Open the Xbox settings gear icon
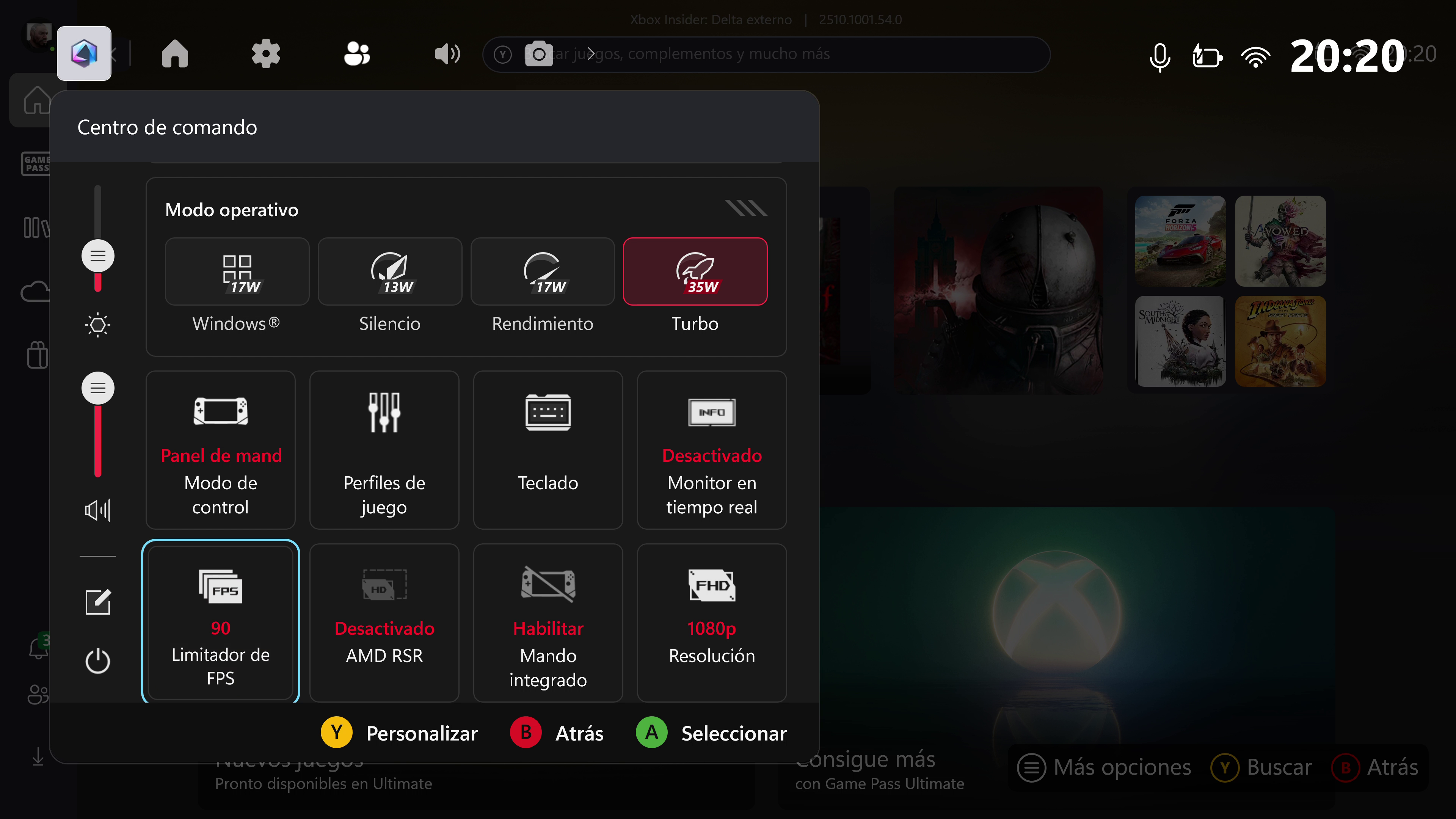Viewport: 1456px width, 819px height. tap(266, 54)
